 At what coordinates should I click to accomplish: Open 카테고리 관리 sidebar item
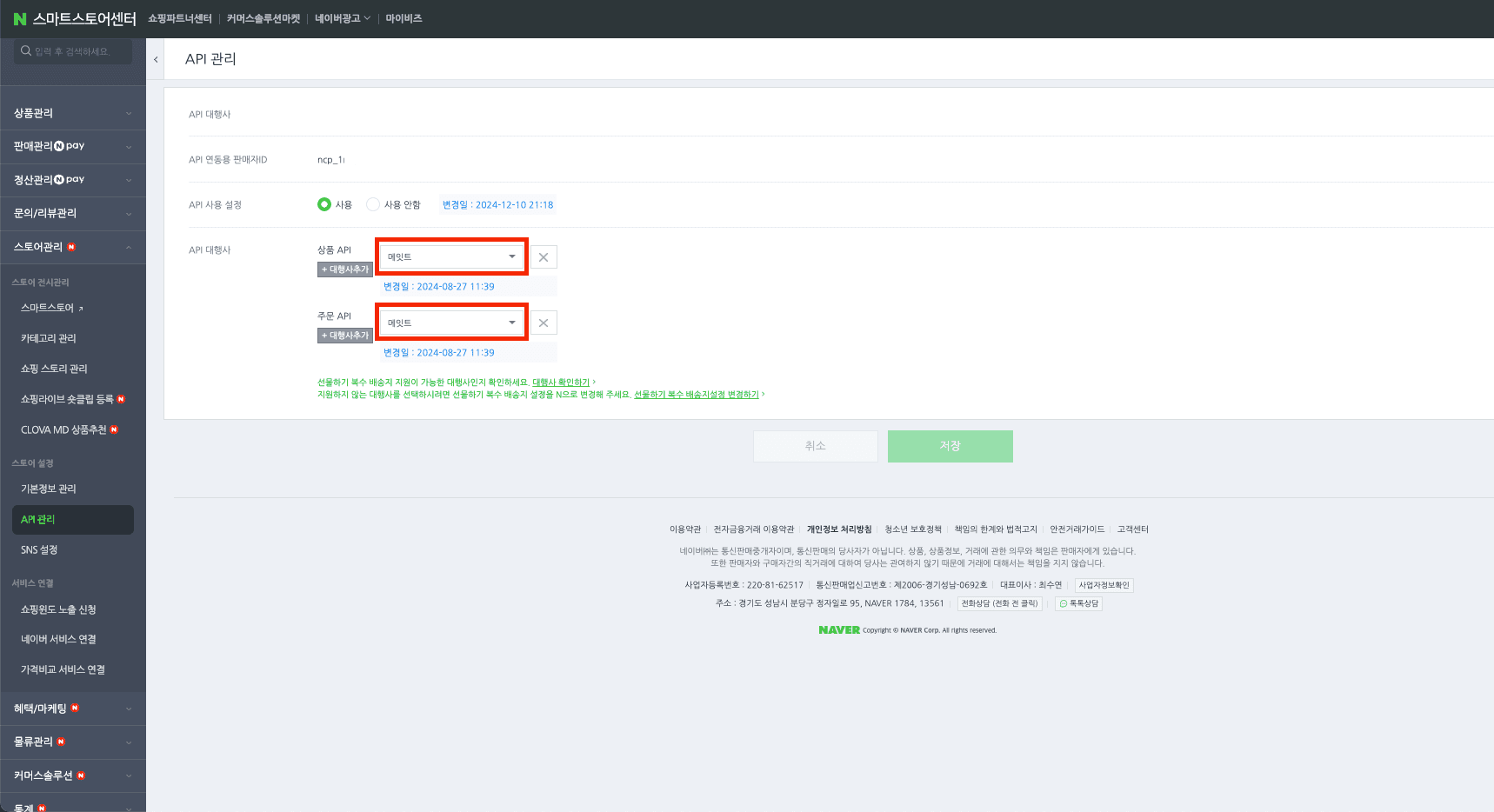[49, 338]
